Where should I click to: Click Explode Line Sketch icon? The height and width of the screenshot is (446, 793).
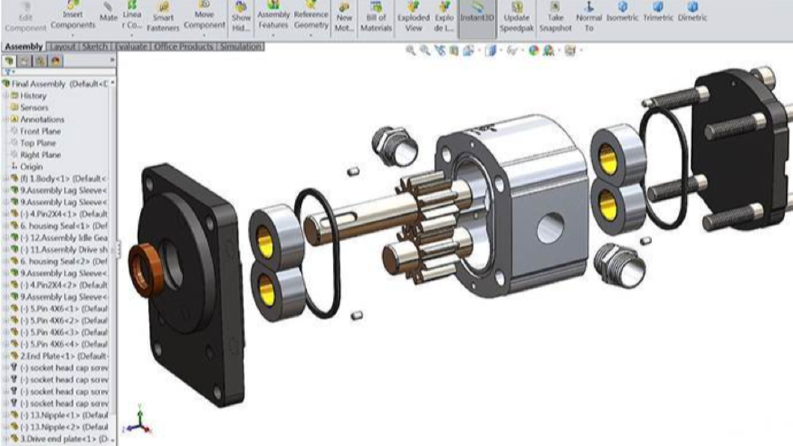click(x=444, y=7)
